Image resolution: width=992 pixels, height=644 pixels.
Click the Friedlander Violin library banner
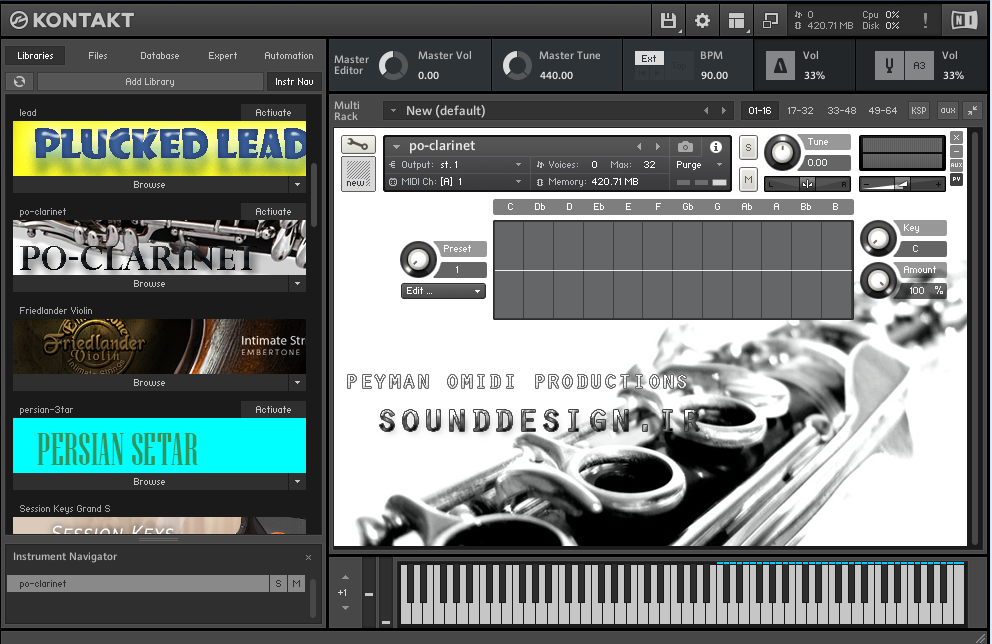(159, 347)
